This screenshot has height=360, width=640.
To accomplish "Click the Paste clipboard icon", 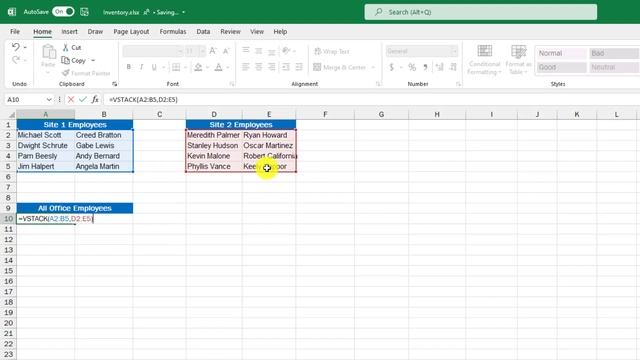I will click(49, 52).
